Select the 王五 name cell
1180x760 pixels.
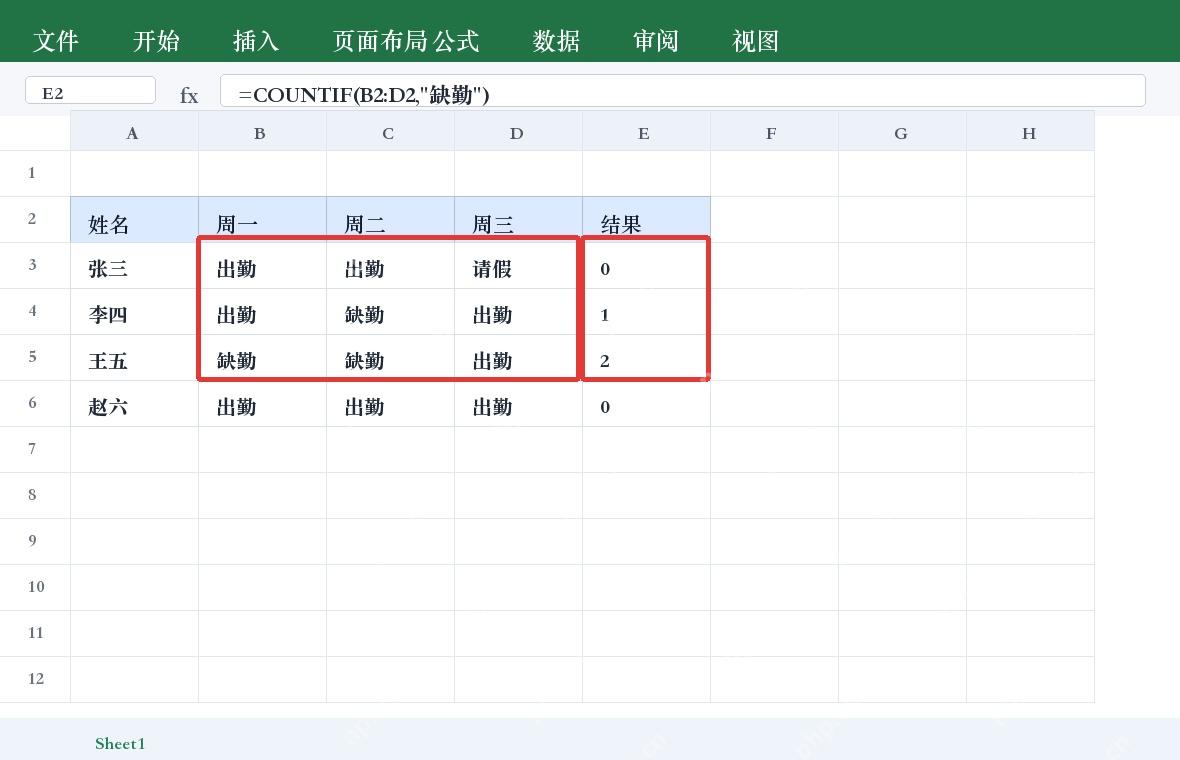[x=135, y=357]
